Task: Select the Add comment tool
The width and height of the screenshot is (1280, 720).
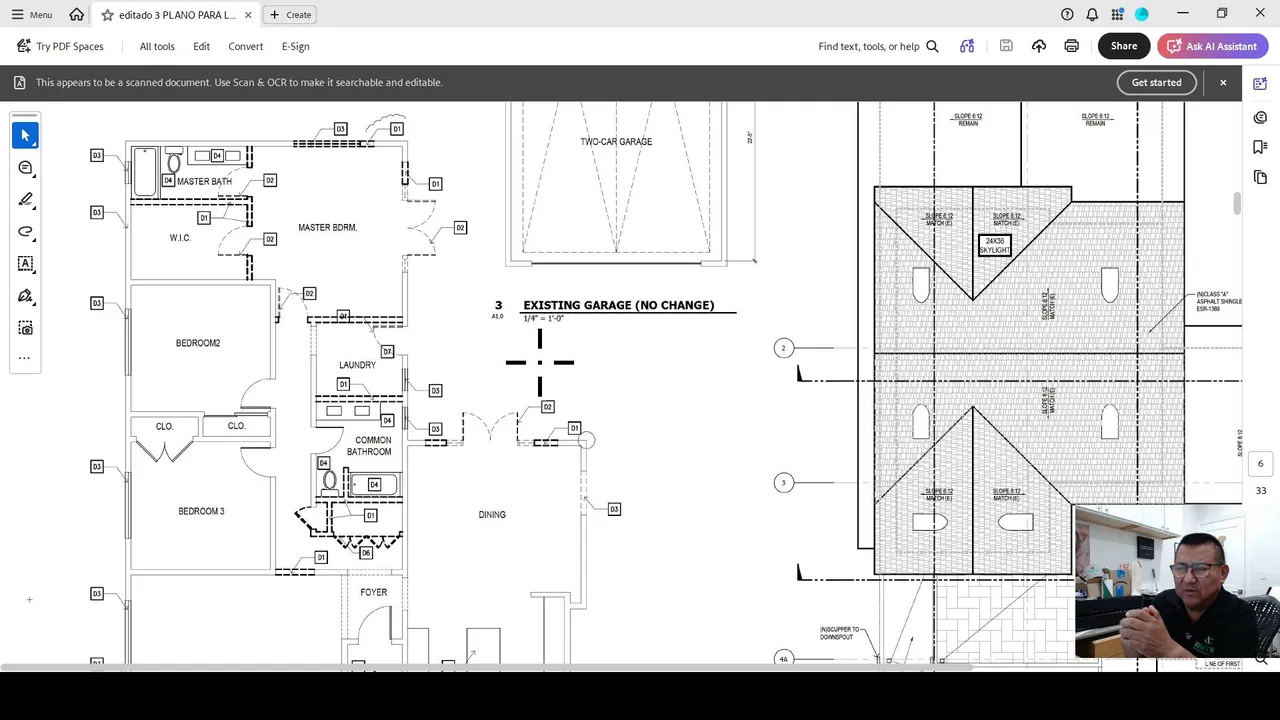Action: tap(26, 168)
